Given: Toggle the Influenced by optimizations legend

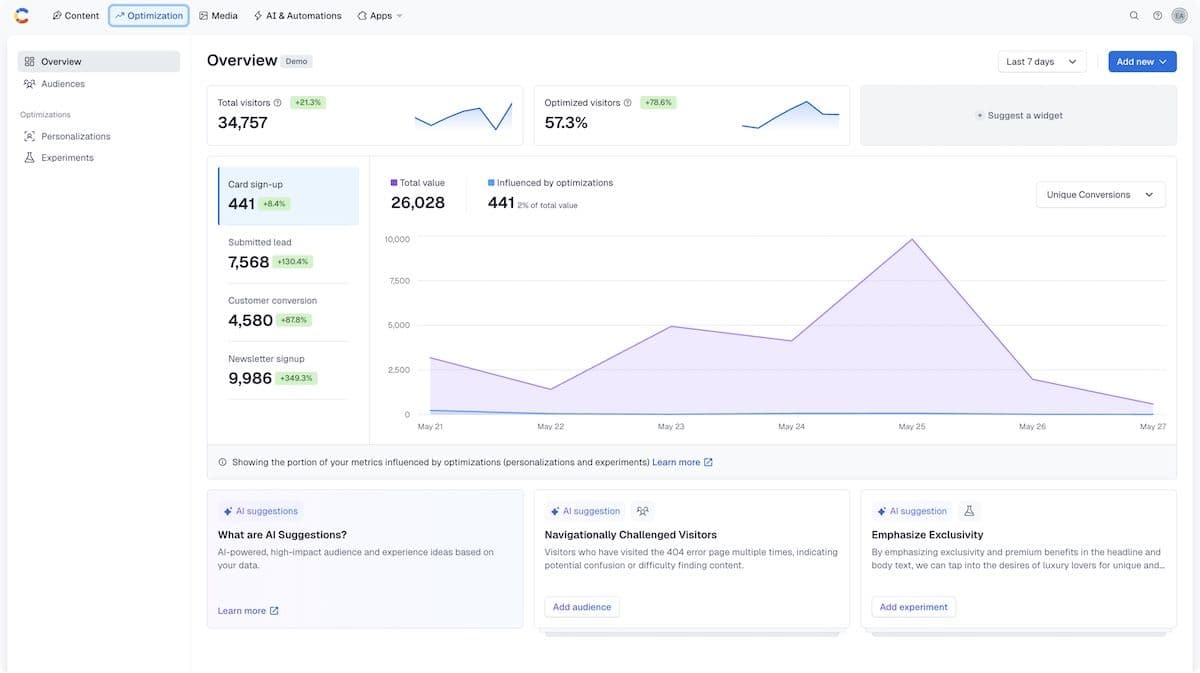Looking at the screenshot, I should click(550, 181).
